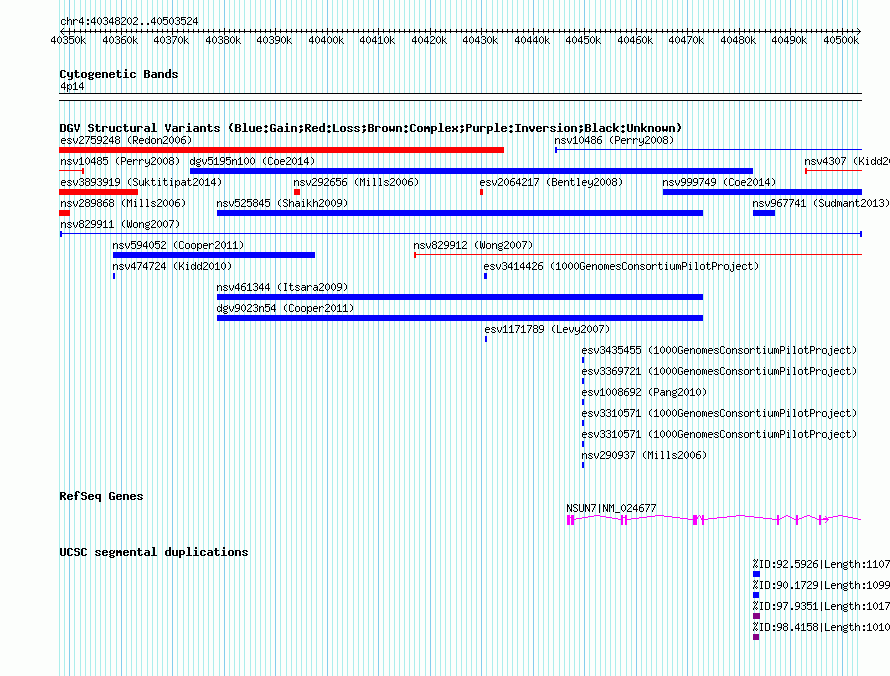The image size is (890, 676).
Task: Open the NSUN7|NM_024677 gene label
Action: pos(611,508)
